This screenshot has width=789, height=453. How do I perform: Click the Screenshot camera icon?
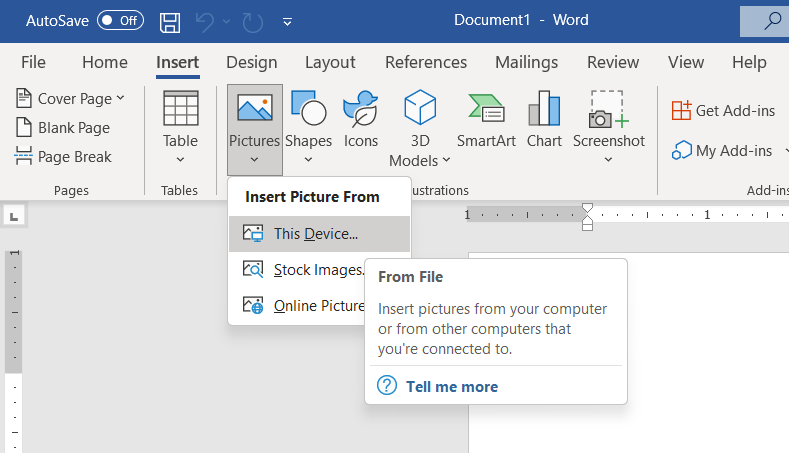click(x=608, y=109)
